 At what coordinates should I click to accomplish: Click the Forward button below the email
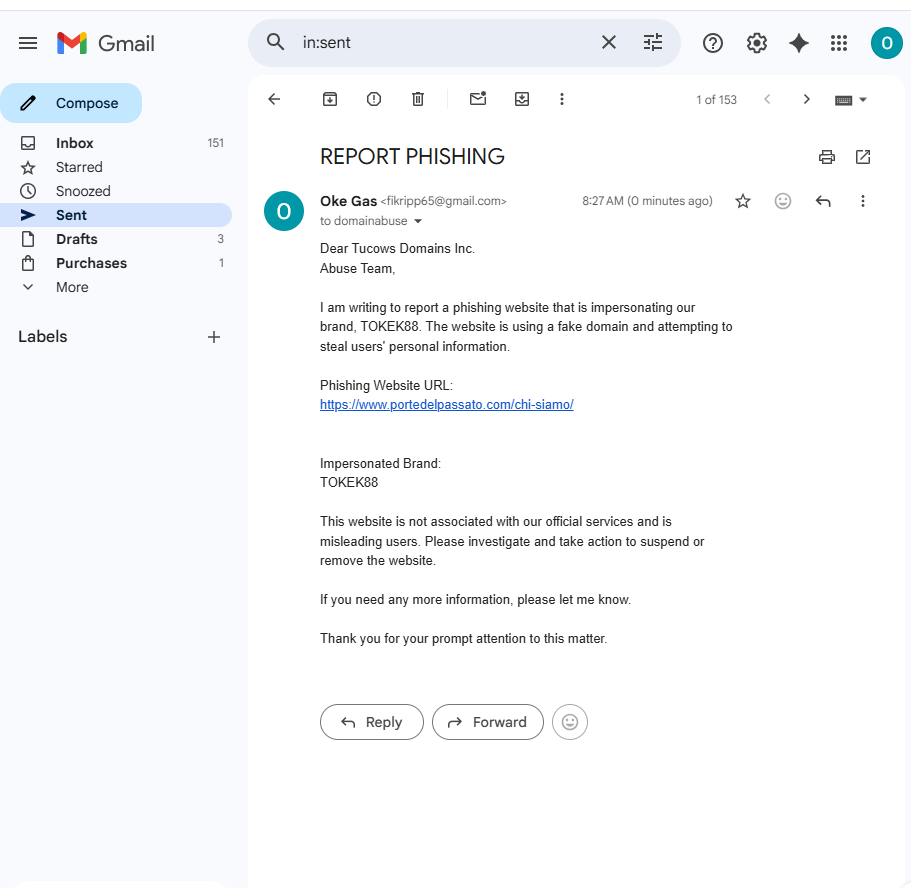tap(487, 722)
